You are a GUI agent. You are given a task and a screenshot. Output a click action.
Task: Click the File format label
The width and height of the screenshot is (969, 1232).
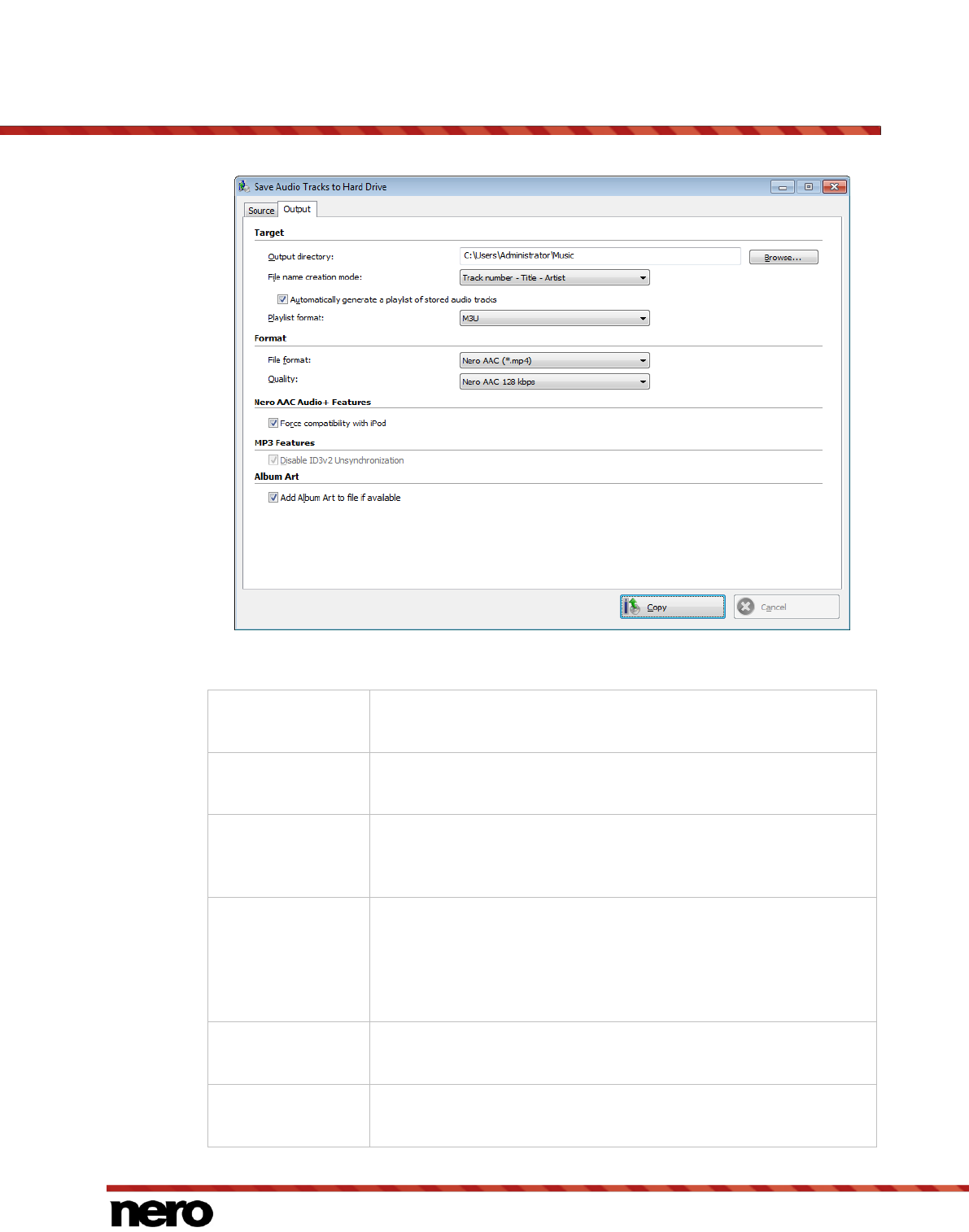point(290,360)
